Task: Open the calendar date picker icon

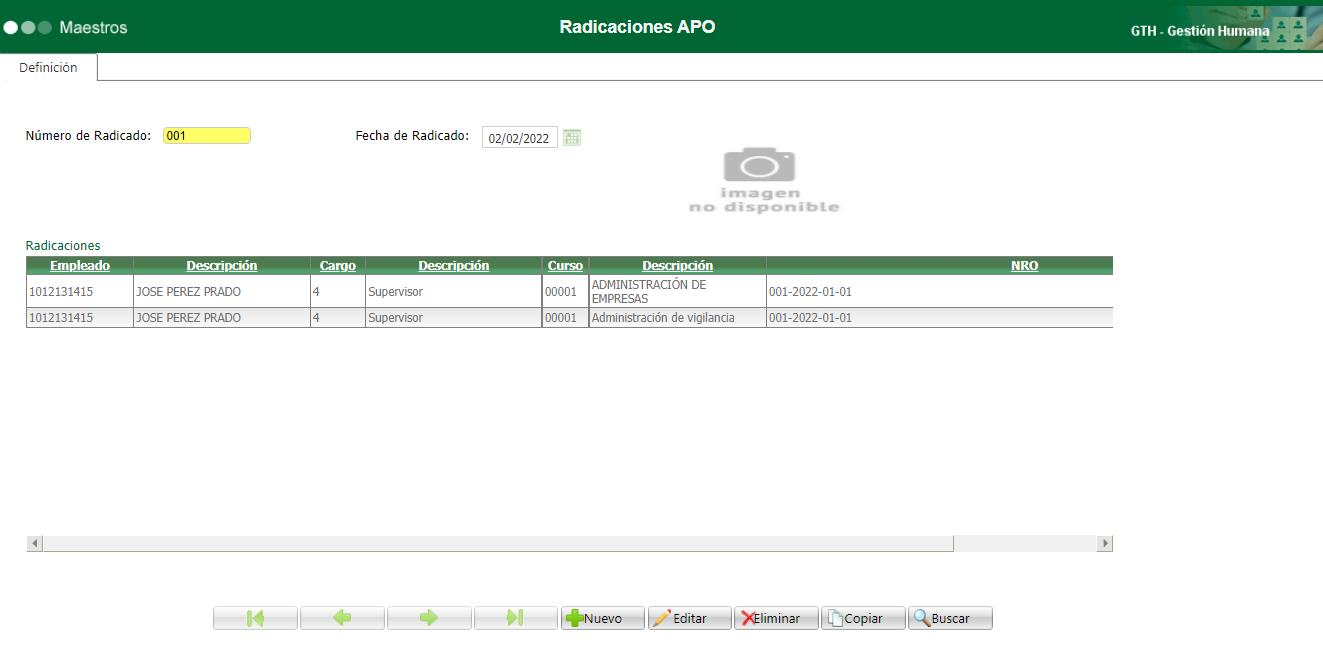Action: pos(572,137)
